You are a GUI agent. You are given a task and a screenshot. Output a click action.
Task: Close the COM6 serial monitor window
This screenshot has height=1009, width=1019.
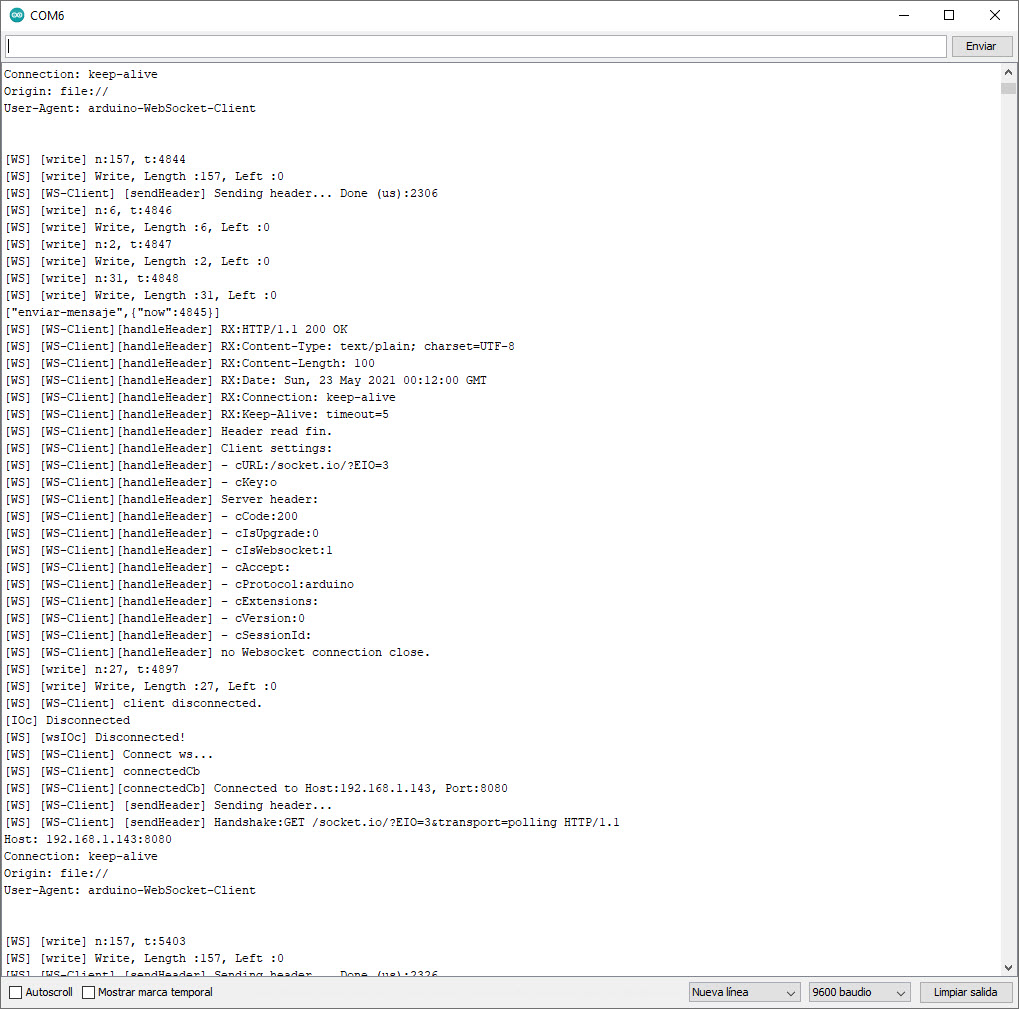pyautogui.click(x=995, y=15)
